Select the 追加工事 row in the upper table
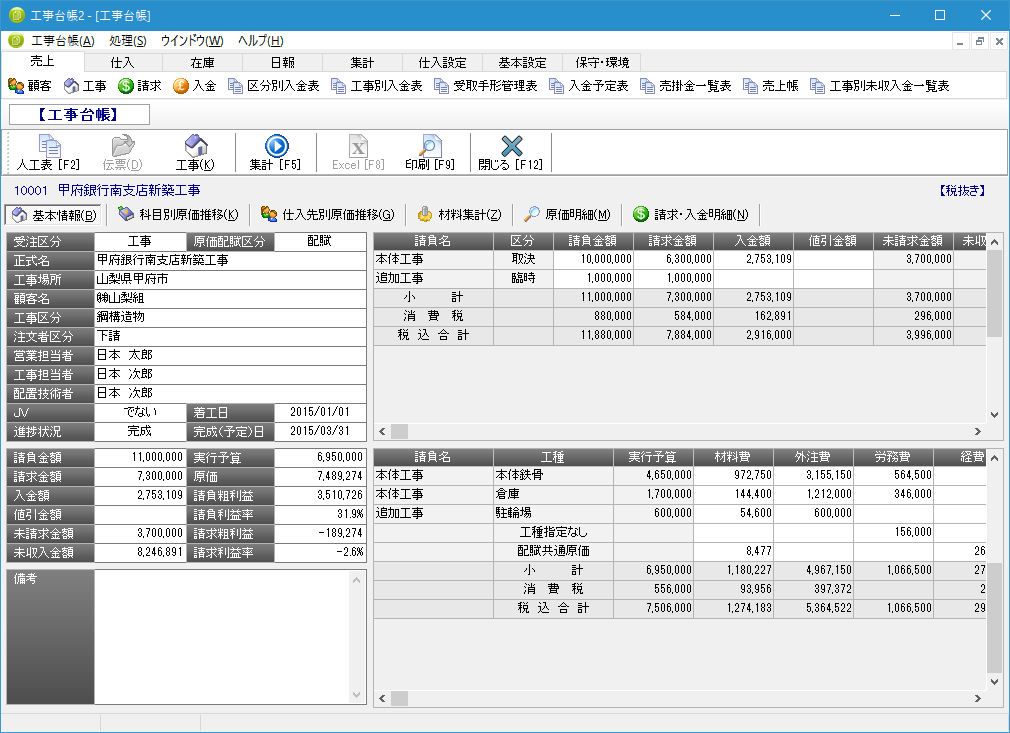The height and width of the screenshot is (733, 1010). click(680, 278)
